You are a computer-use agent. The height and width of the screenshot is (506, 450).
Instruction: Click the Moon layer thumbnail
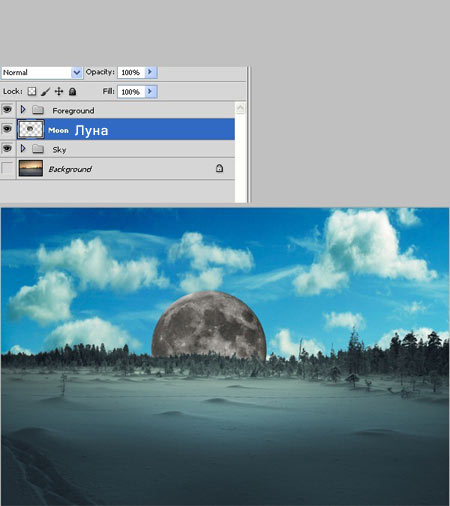(x=30, y=129)
